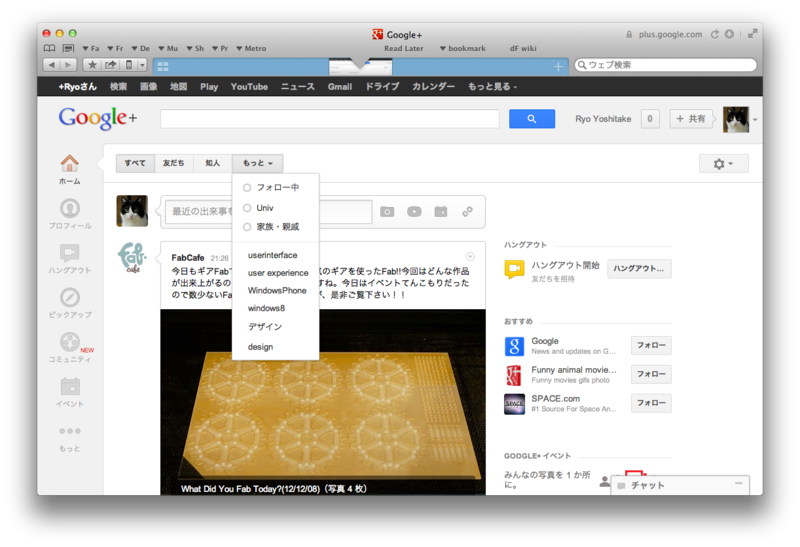800x547 pixels.
Task: Choose user experience in the dropdown
Action: (x=276, y=273)
